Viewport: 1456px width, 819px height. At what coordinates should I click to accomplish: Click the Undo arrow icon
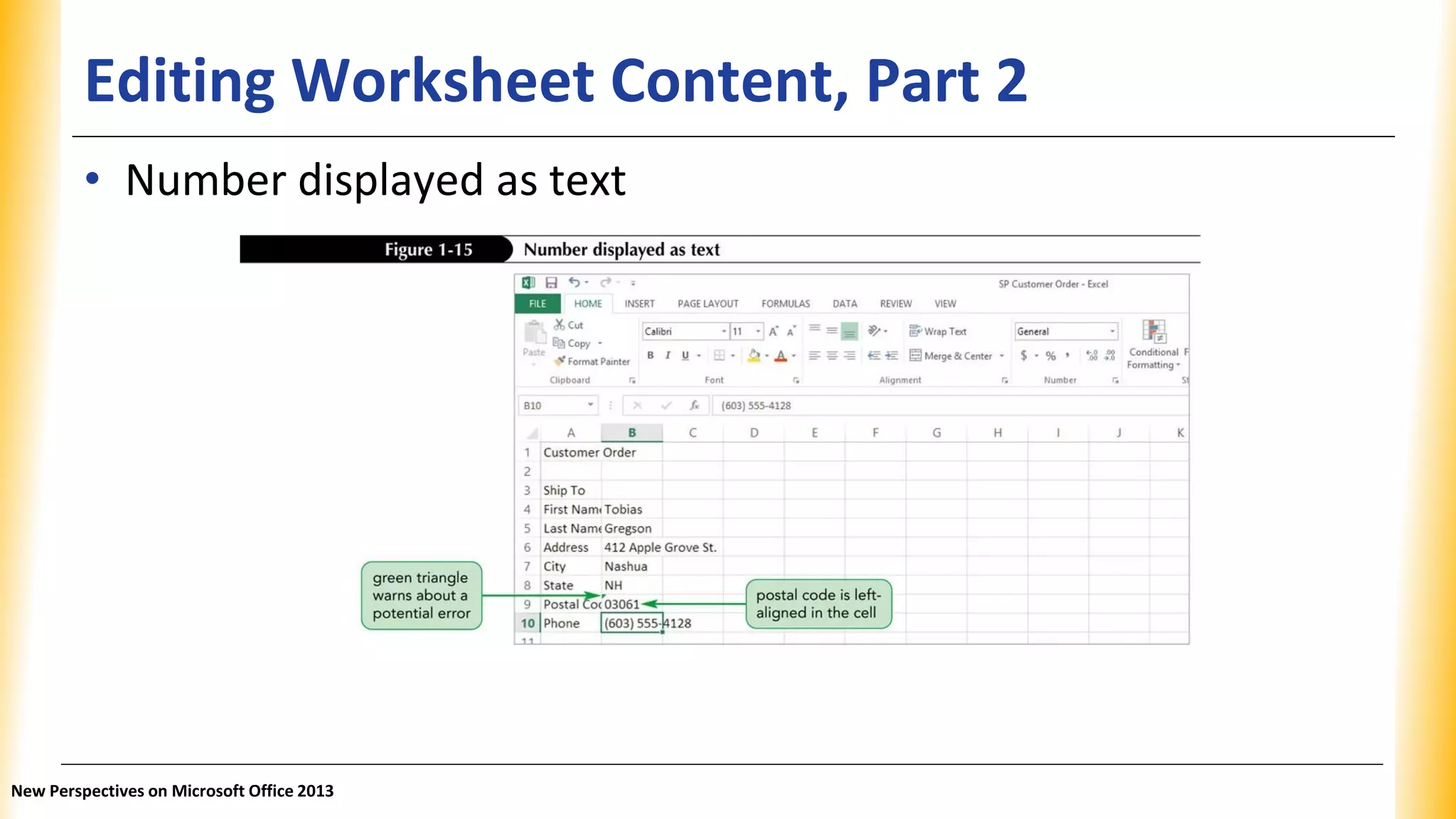point(574,282)
